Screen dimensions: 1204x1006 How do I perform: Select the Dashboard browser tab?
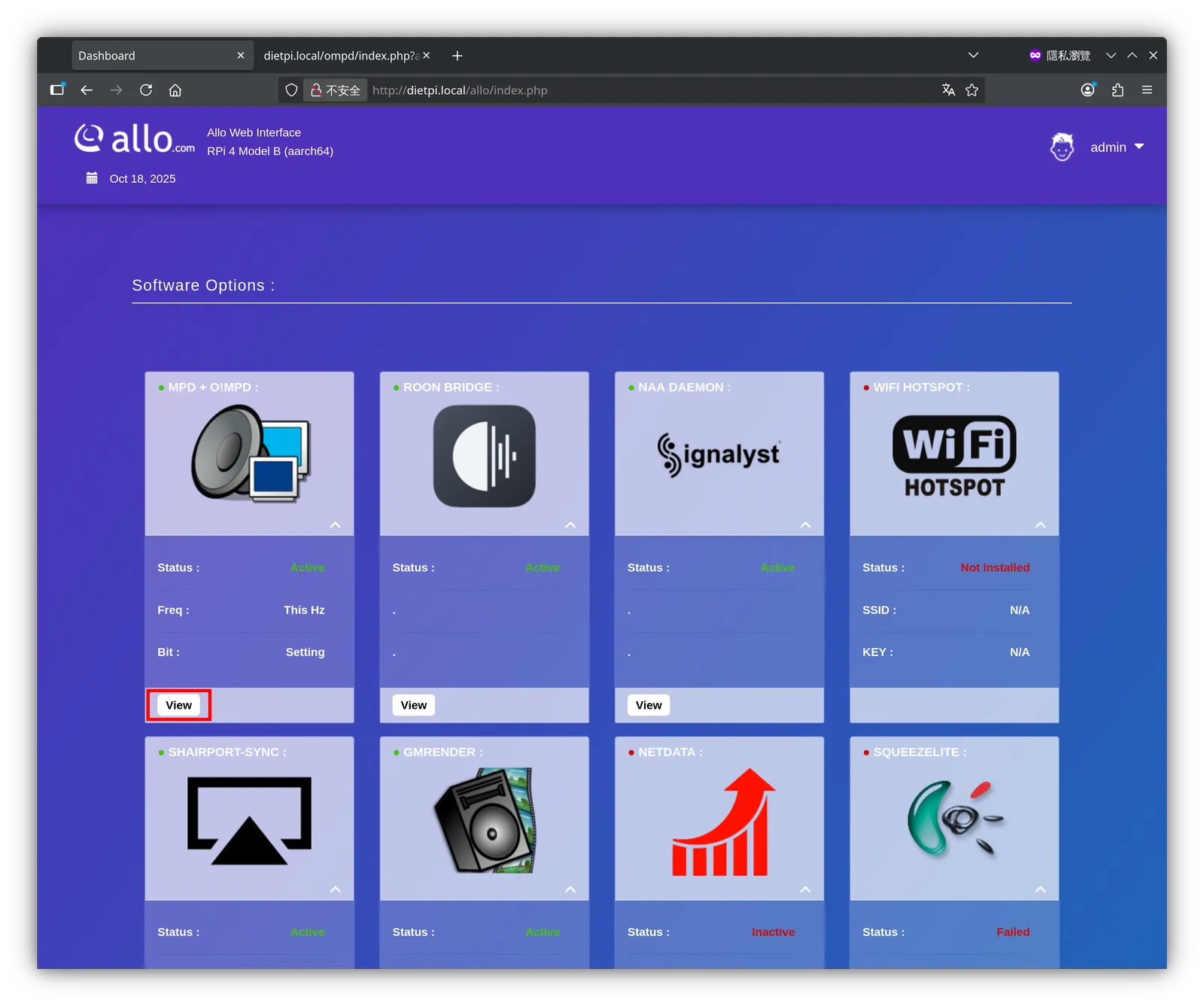pyautogui.click(x=162, y=56)
